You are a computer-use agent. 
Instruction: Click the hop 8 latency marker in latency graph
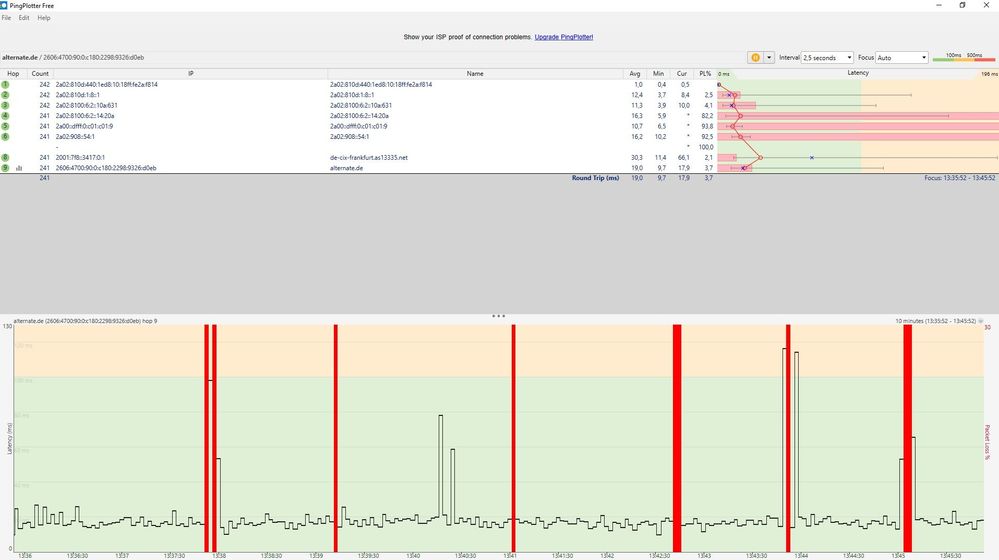760,157
